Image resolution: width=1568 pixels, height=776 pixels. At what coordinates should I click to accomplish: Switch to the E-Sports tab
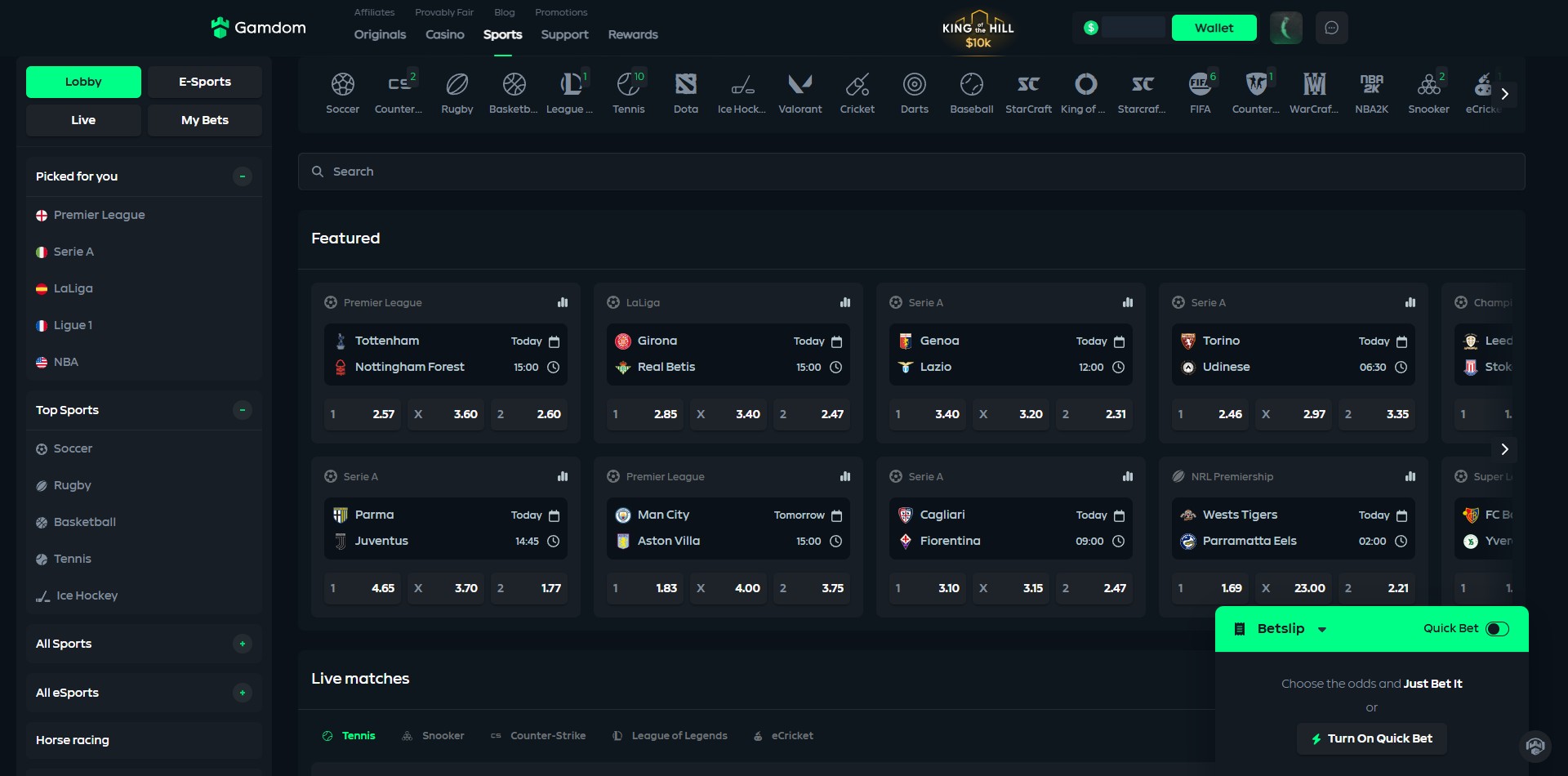click(205, 82)
